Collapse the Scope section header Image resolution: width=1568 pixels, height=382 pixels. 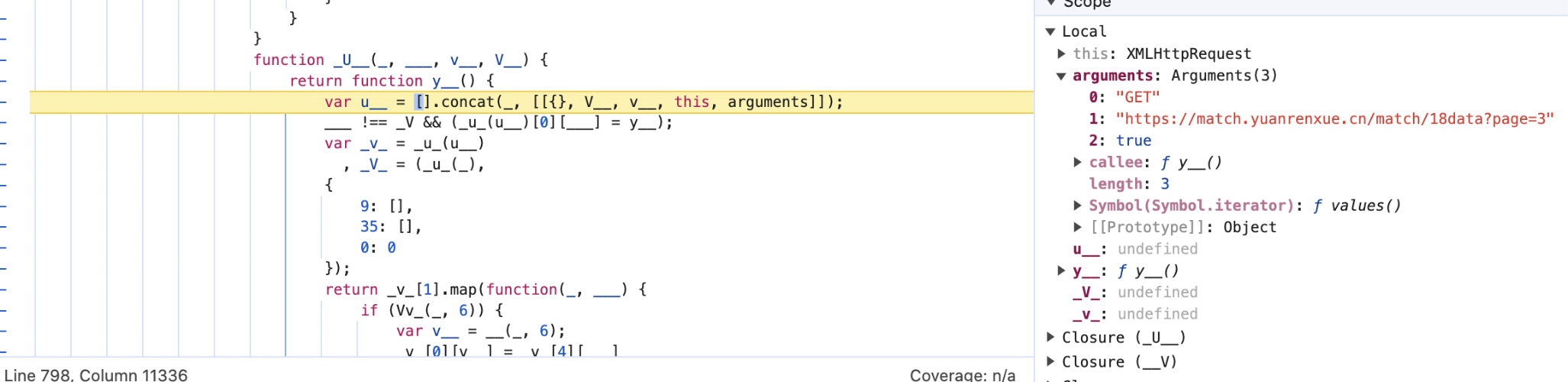pyautogui.click(x=1051, y=3)
